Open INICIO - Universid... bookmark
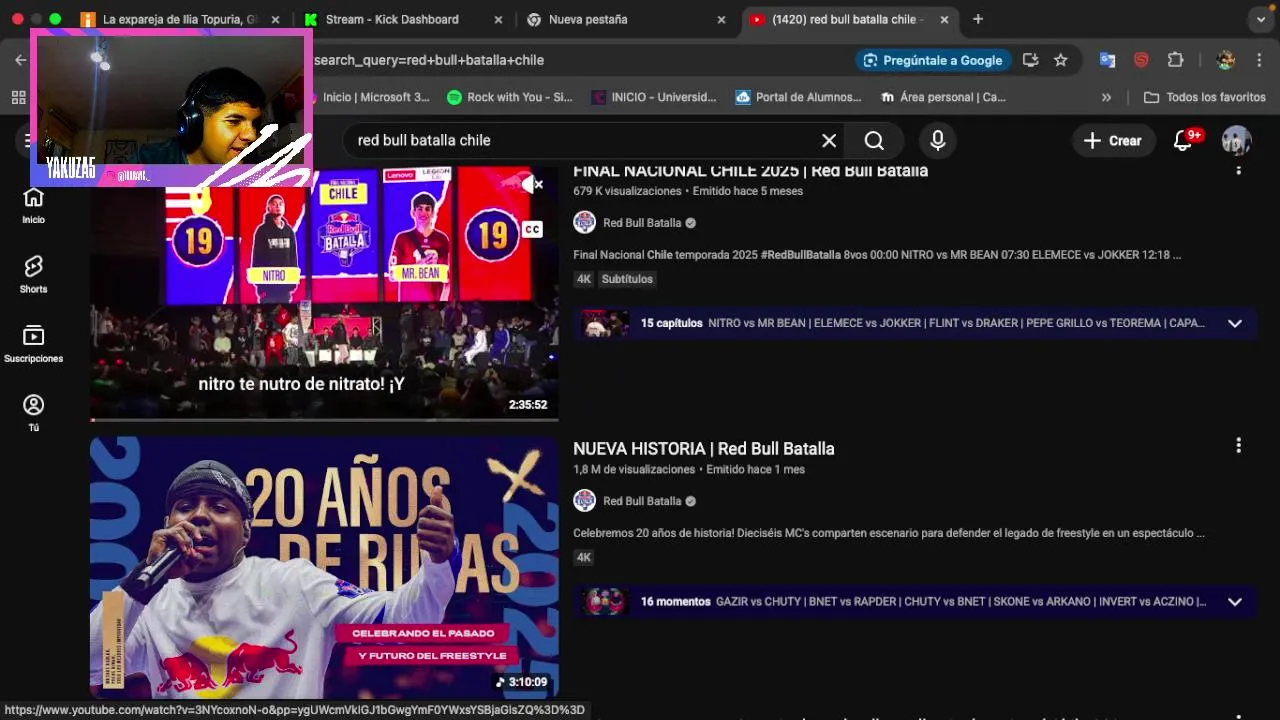Image resolution: width=1280 pixels, height=720 pixels. coord(654,97)
